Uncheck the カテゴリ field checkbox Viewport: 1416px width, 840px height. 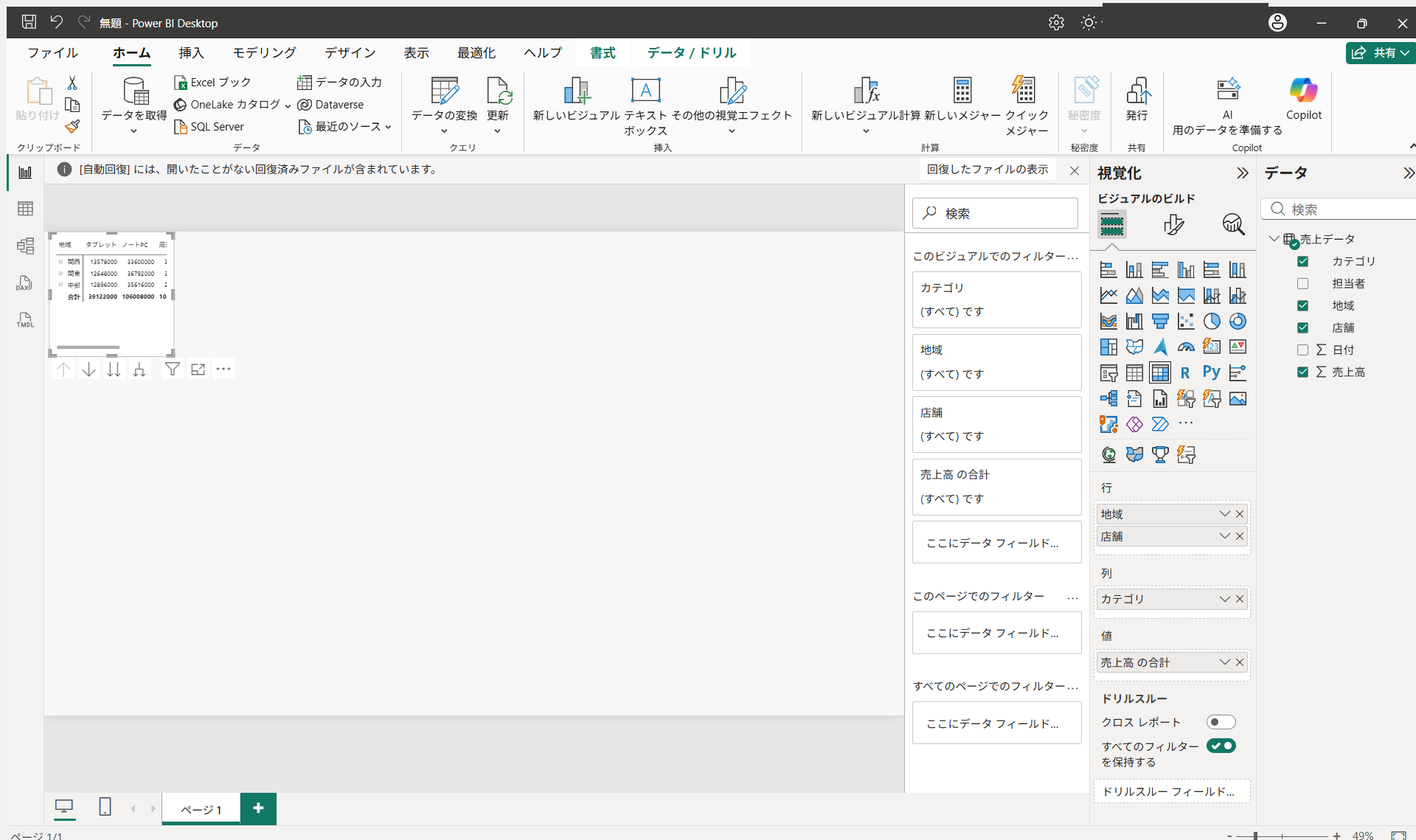point(1302,261)
